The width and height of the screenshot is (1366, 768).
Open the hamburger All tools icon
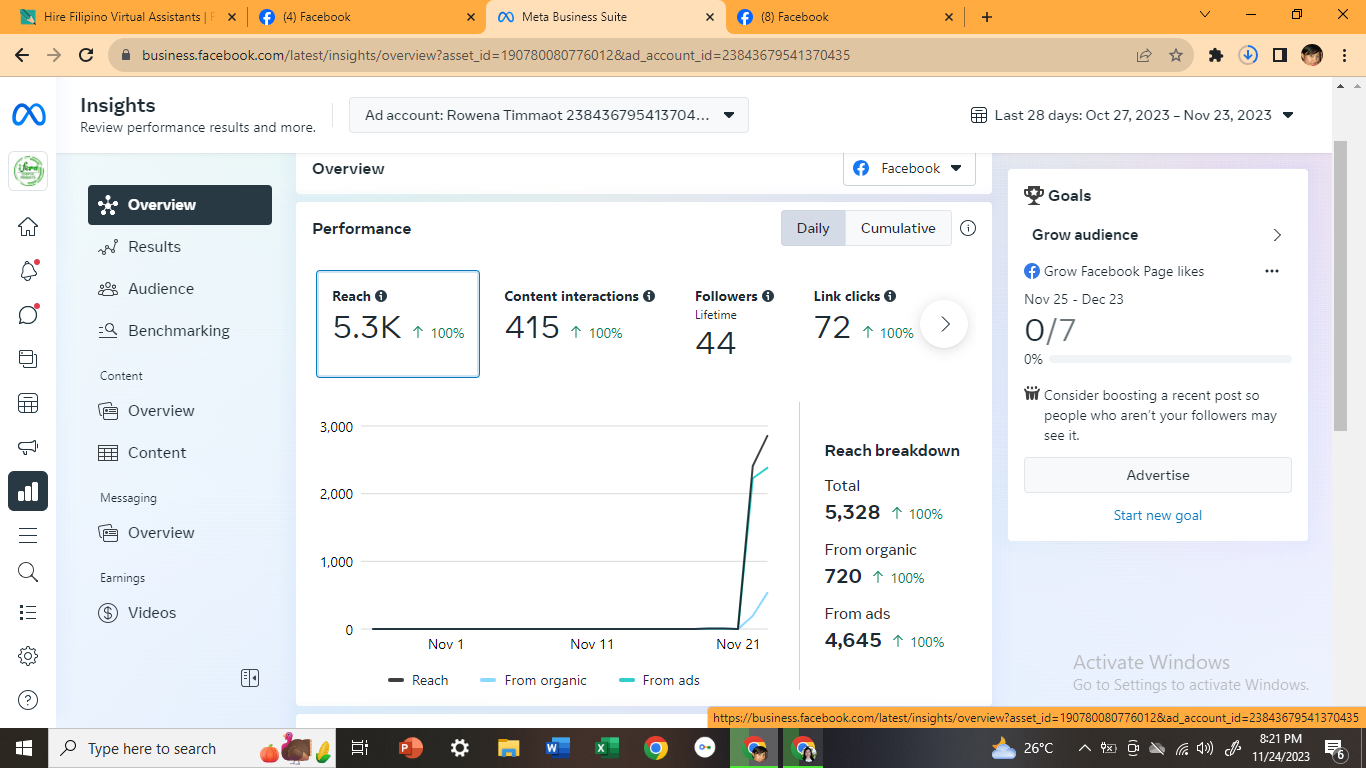[28, 535]
